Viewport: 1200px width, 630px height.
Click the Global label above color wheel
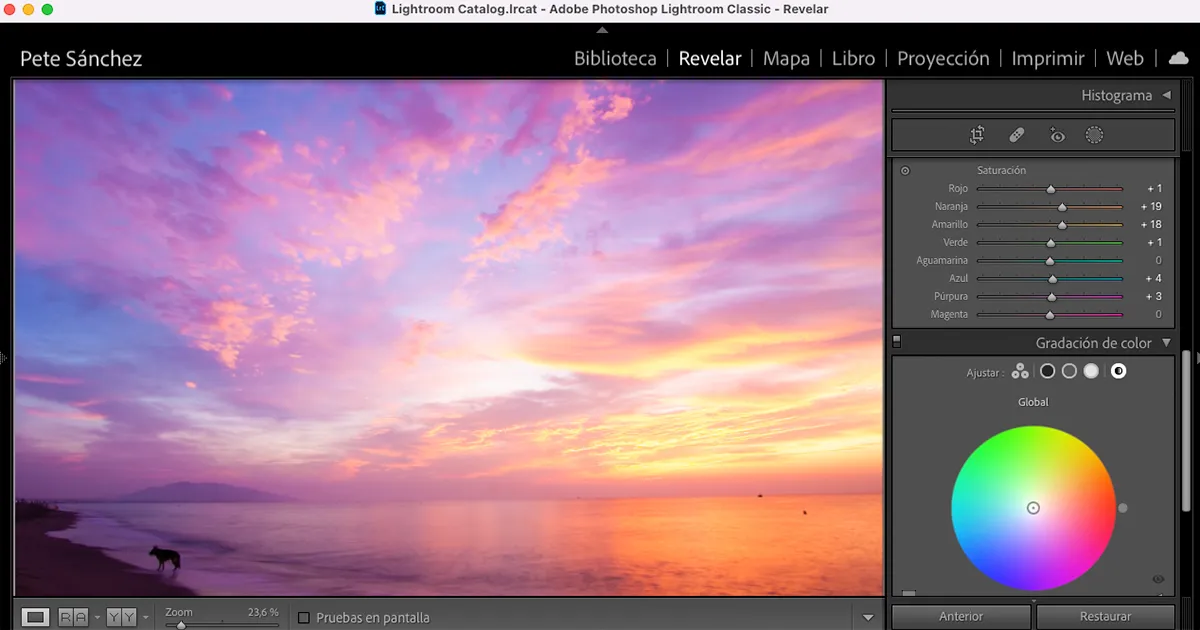1033,402
